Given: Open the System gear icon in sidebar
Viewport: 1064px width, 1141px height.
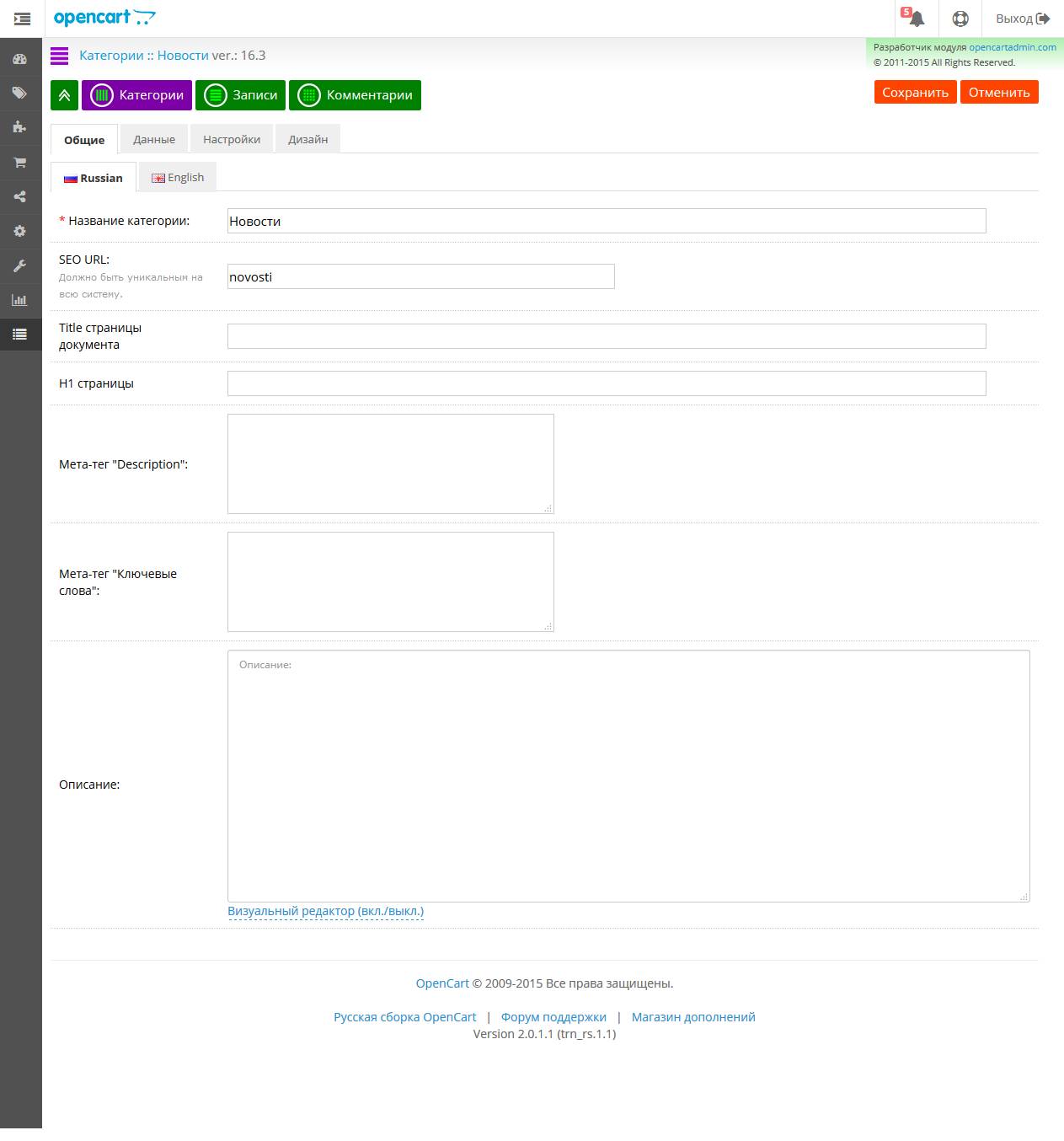Looking at the screenshot, I should click(x=20, y=231).
